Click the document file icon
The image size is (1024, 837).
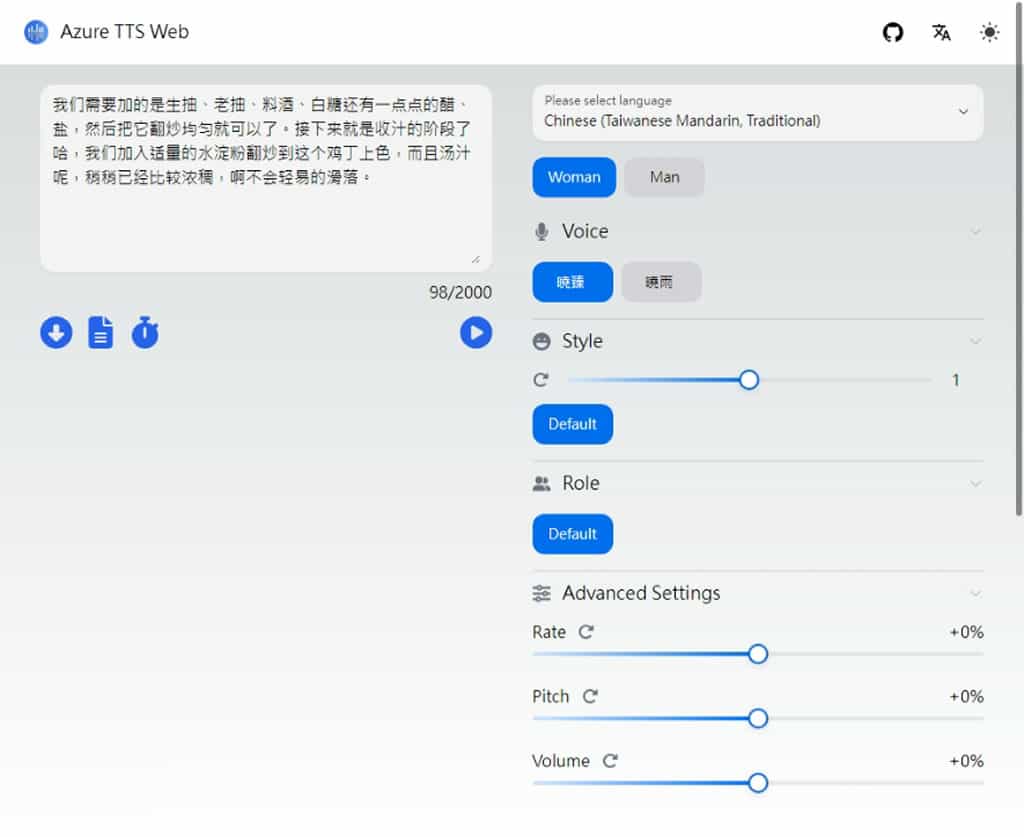101,332
